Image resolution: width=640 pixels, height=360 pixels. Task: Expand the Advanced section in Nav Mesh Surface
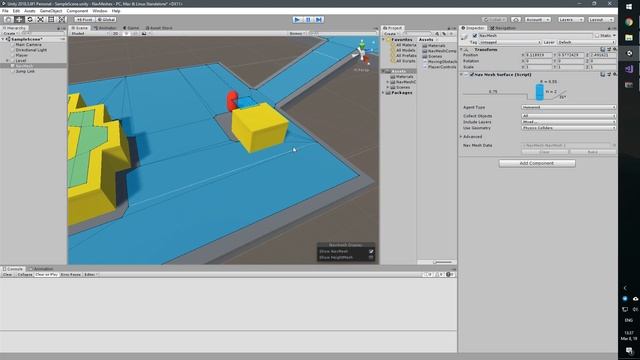(x=462, y=137)
